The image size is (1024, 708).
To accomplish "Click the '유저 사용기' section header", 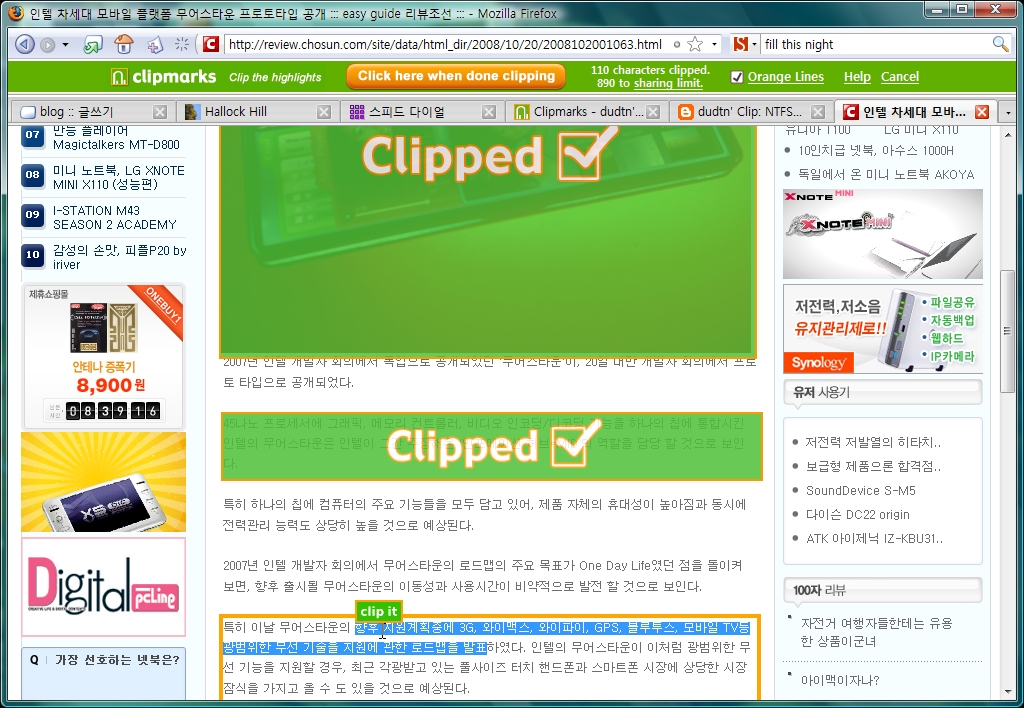I will (882, 393).
